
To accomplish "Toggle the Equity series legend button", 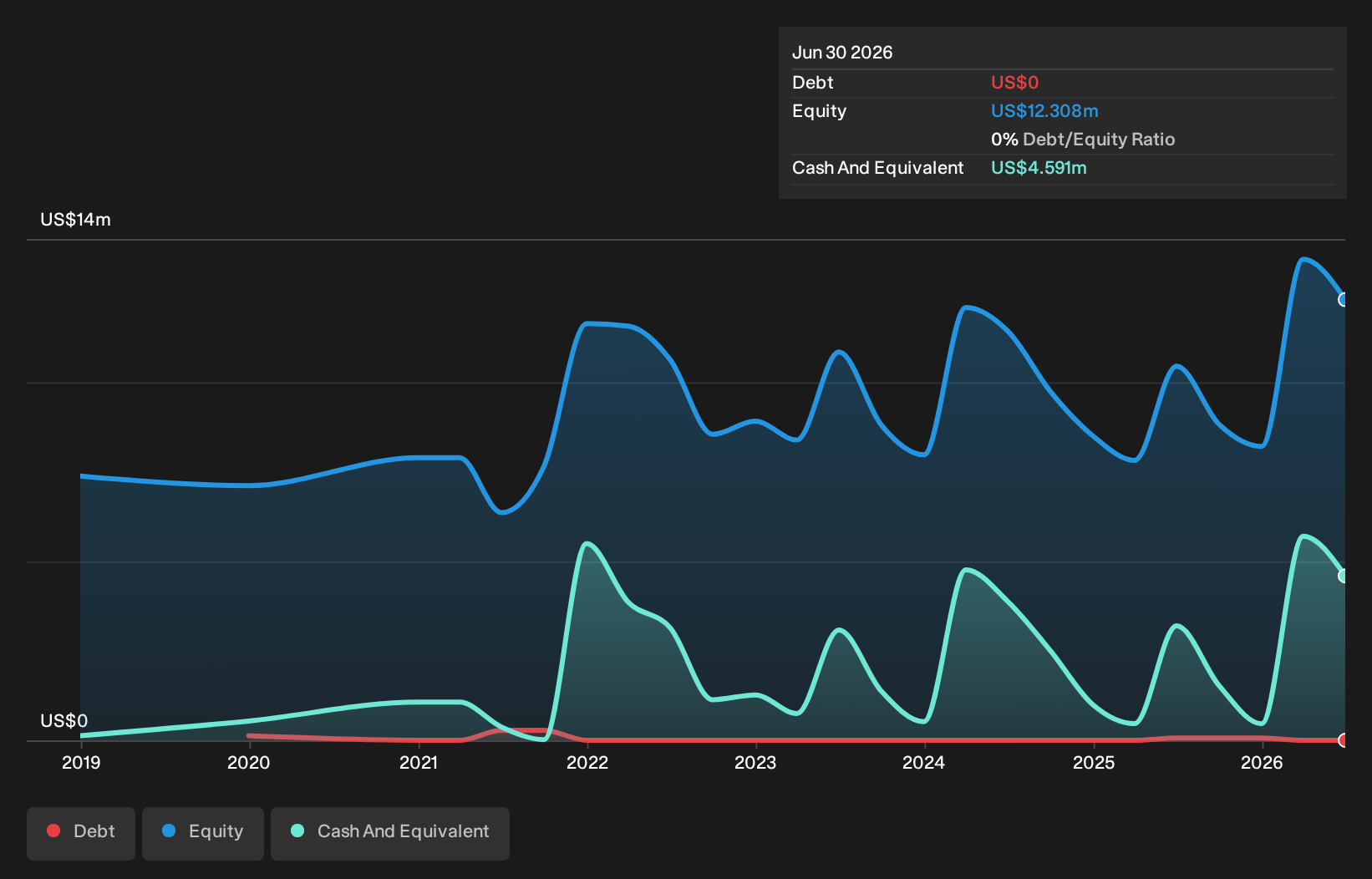I will (x=203, y=833).
